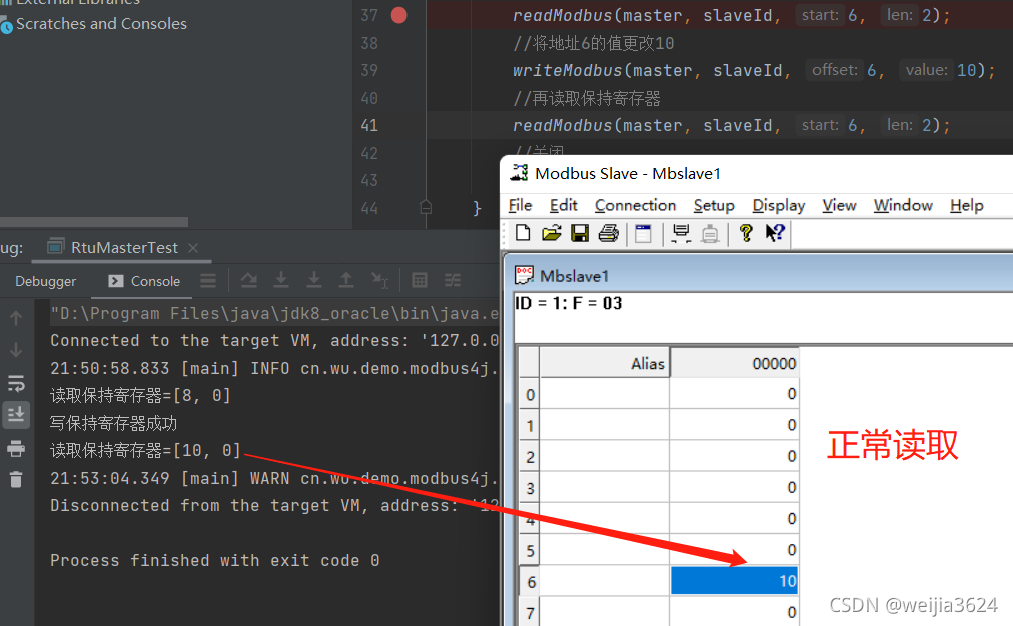
Task: Click the value cell of register row 0
Action: click(x=735, y=394)
